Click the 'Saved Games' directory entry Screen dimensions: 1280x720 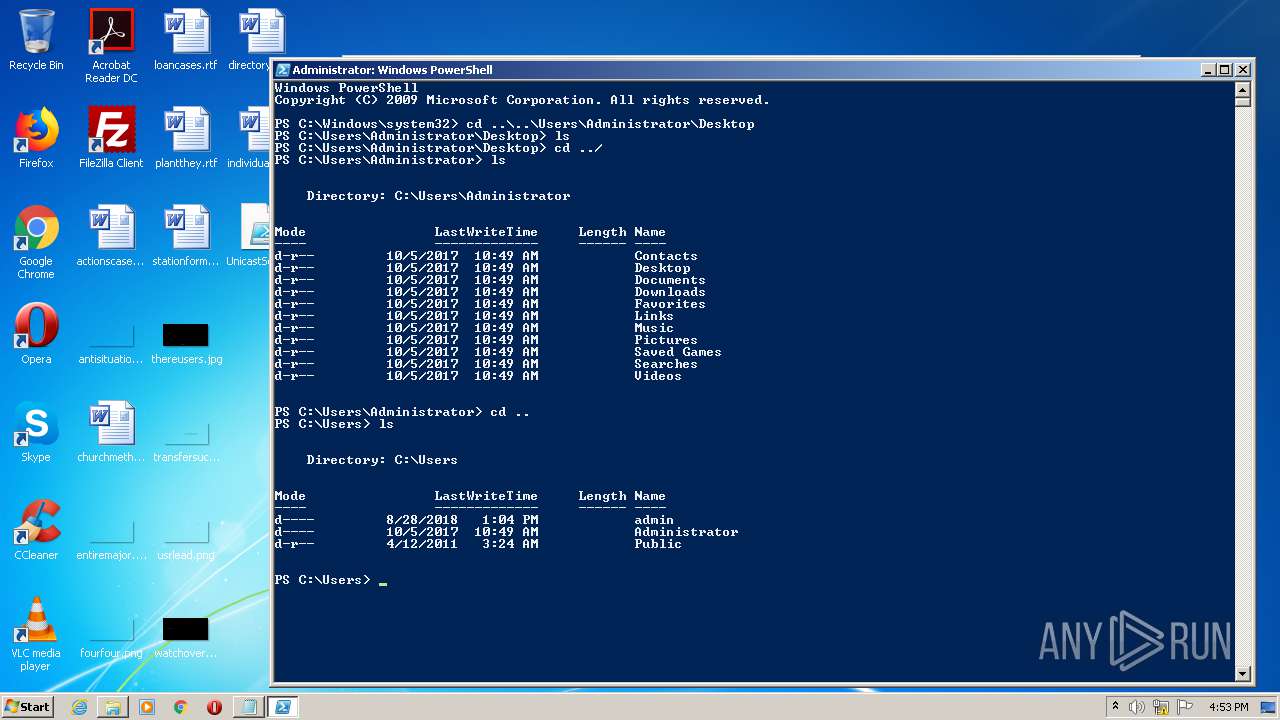pos(678,352)
